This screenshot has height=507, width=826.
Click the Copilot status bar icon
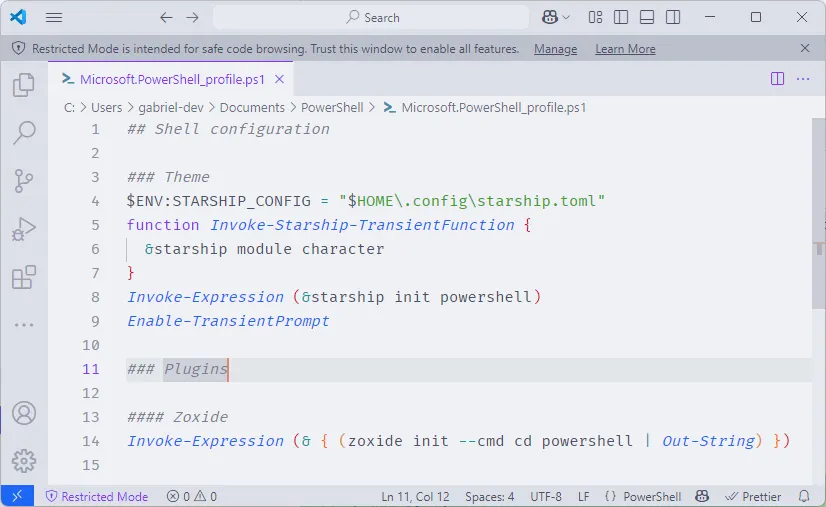pyautogui.click(x=702, y=496)
